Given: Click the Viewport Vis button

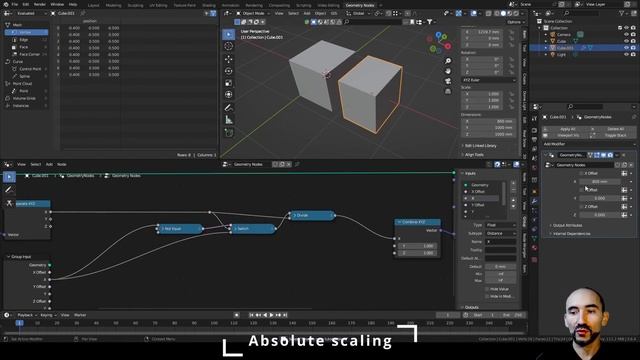Looking at the screenshot, I should (567, 135).
